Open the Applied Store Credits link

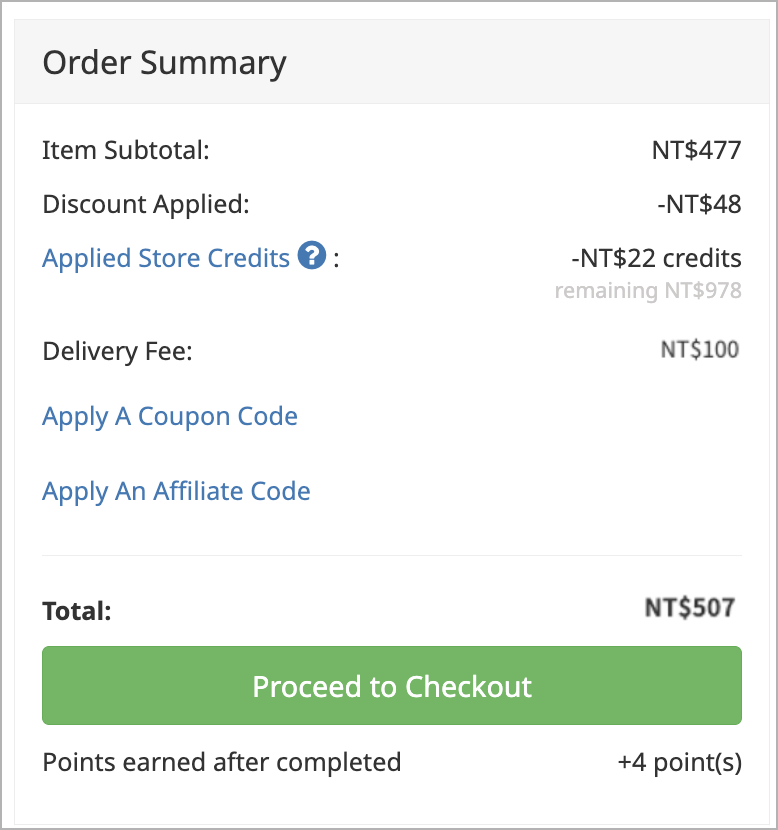[x=166, y=258]
